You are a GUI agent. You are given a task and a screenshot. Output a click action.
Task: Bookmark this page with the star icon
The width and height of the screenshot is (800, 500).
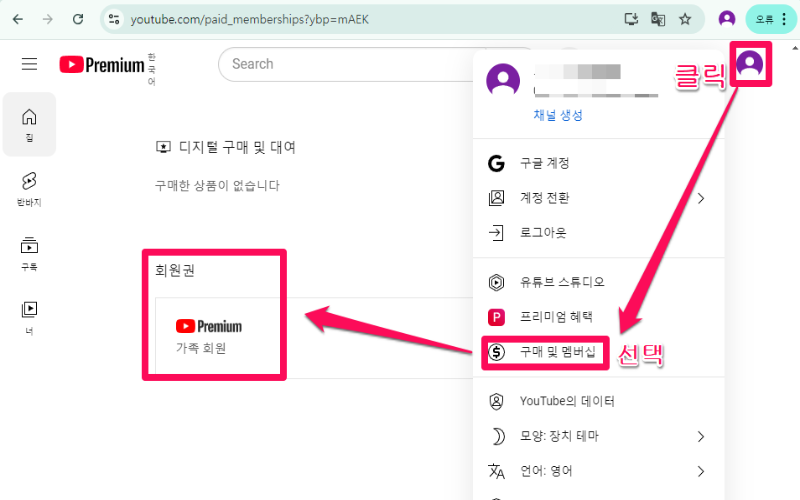685,19
